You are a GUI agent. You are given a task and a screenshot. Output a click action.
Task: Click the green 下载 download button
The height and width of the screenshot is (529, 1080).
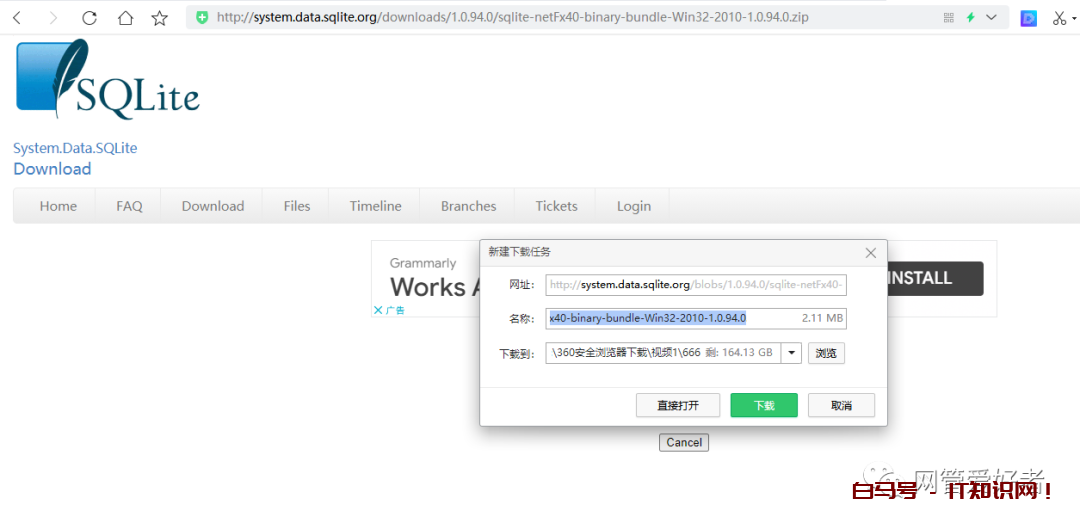click(x=764, y=405)
